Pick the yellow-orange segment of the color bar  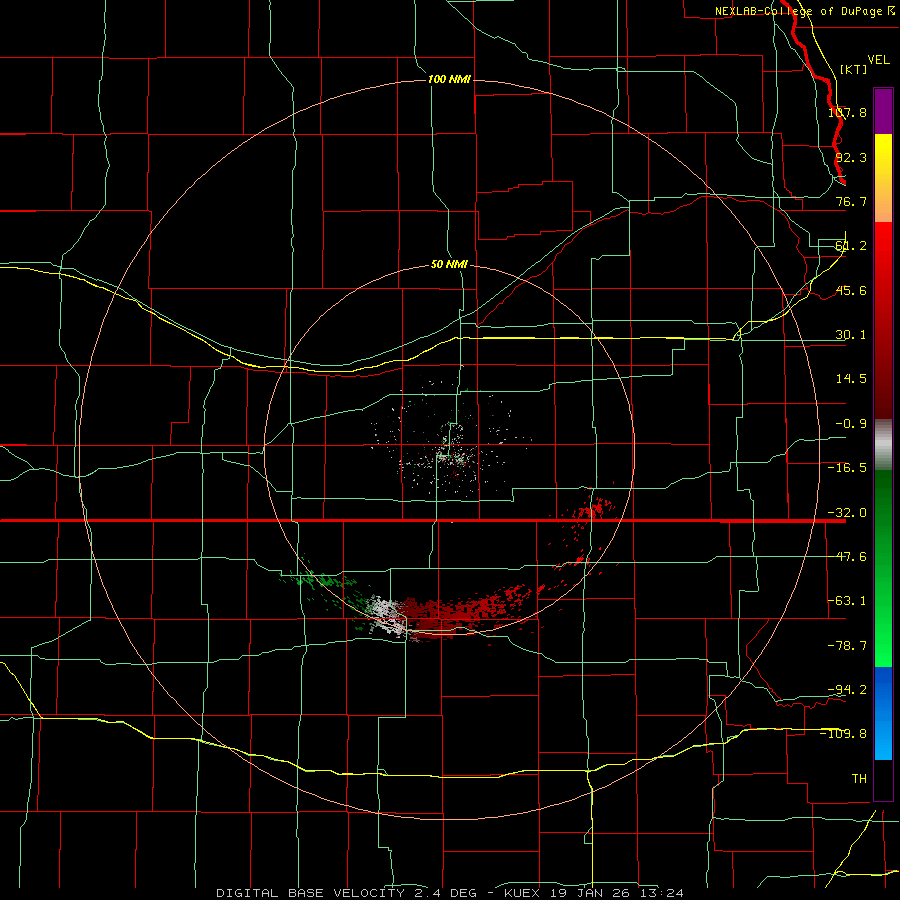pyautogui.click(x=883, y=178)
